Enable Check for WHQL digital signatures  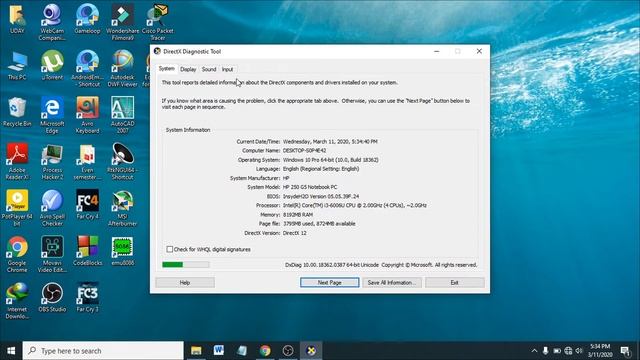coord(169,249)
